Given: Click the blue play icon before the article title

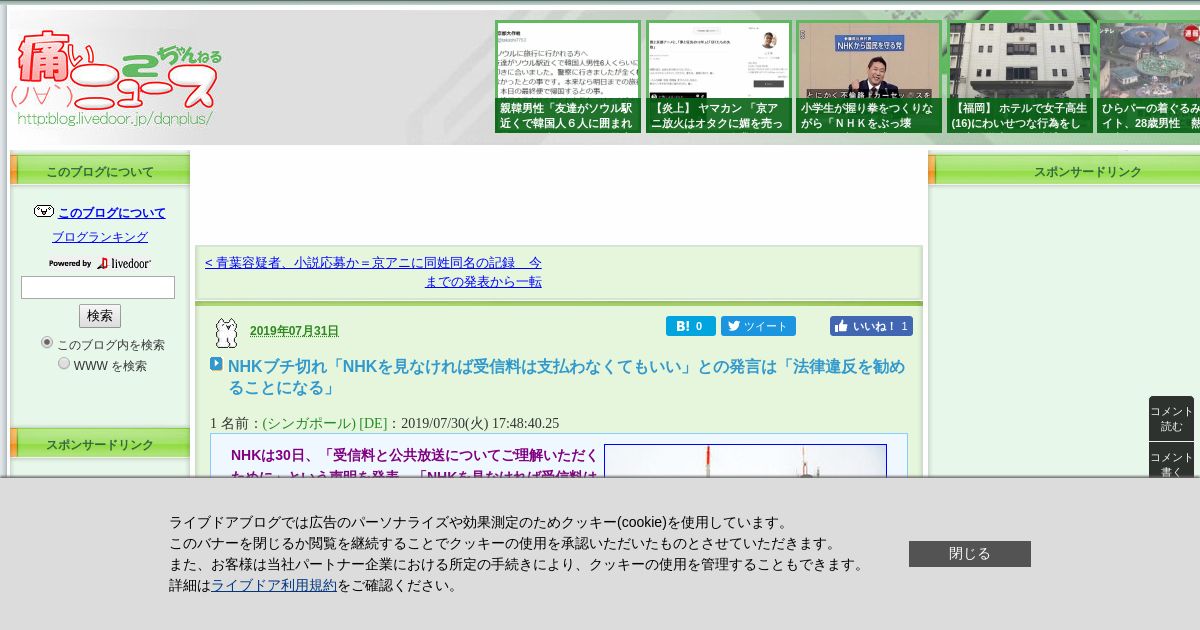Looking at the screenshot, I should (x=216, y=365).
